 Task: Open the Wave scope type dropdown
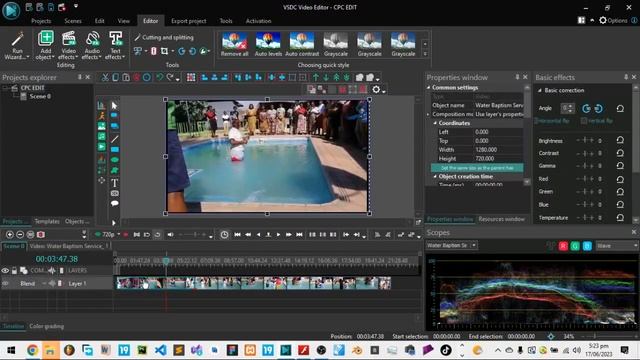pyautogui.click(x=616, y=246)
